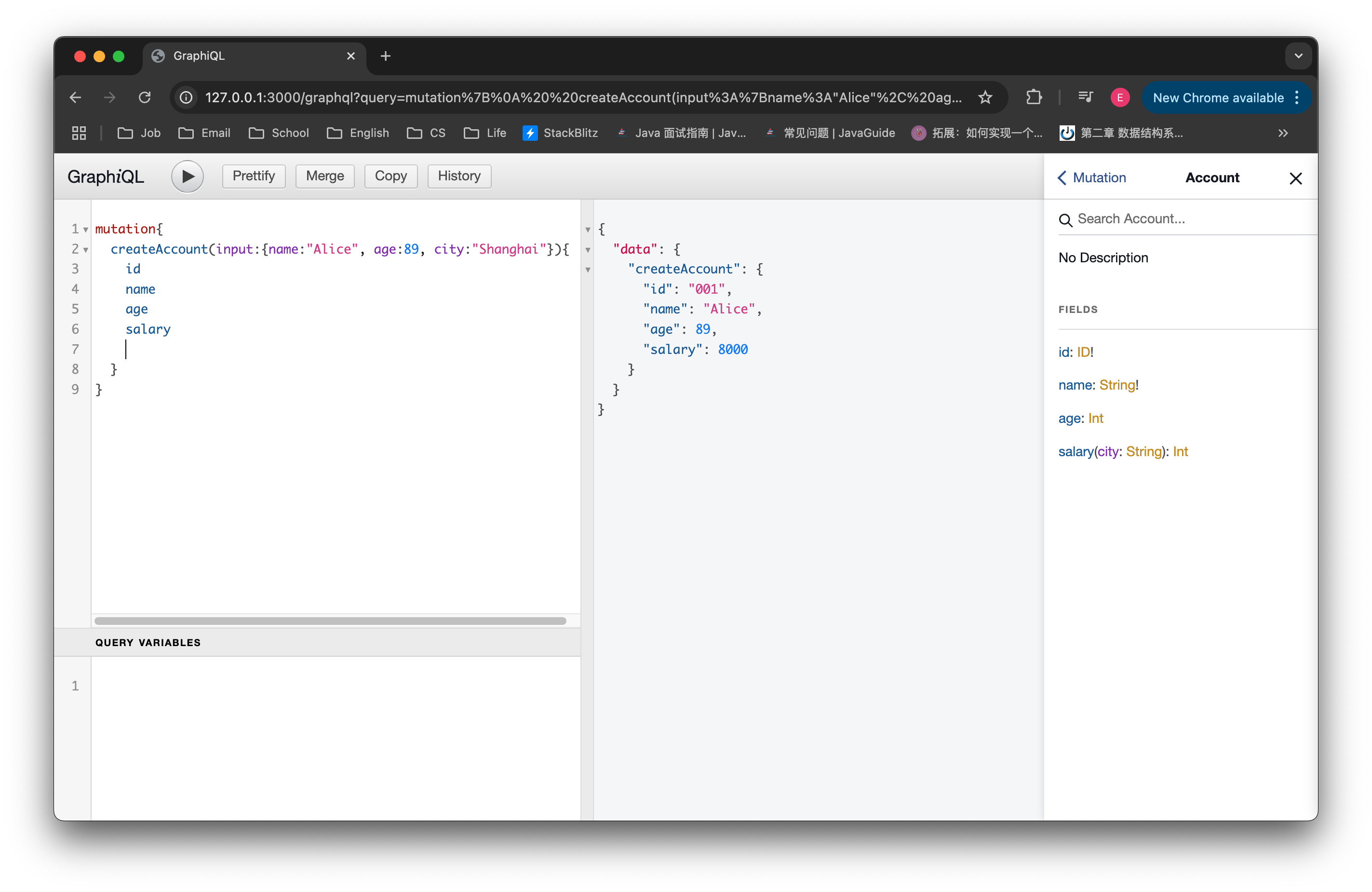Fold the "data" object in results
This screenshot has width=1372, height=892.
588,250
